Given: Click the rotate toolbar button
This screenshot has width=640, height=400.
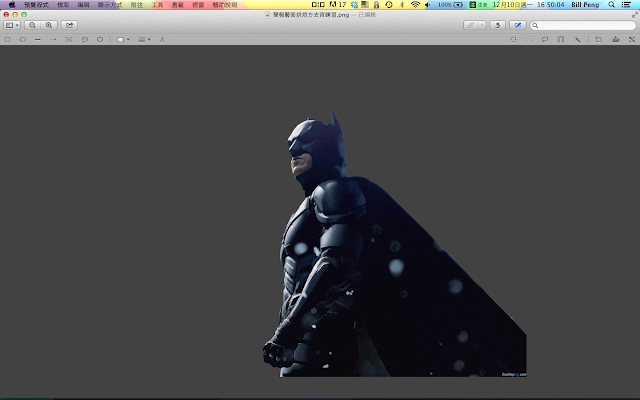Looking at the screenshot, I should pyautogui.click(x=498, y=25).
